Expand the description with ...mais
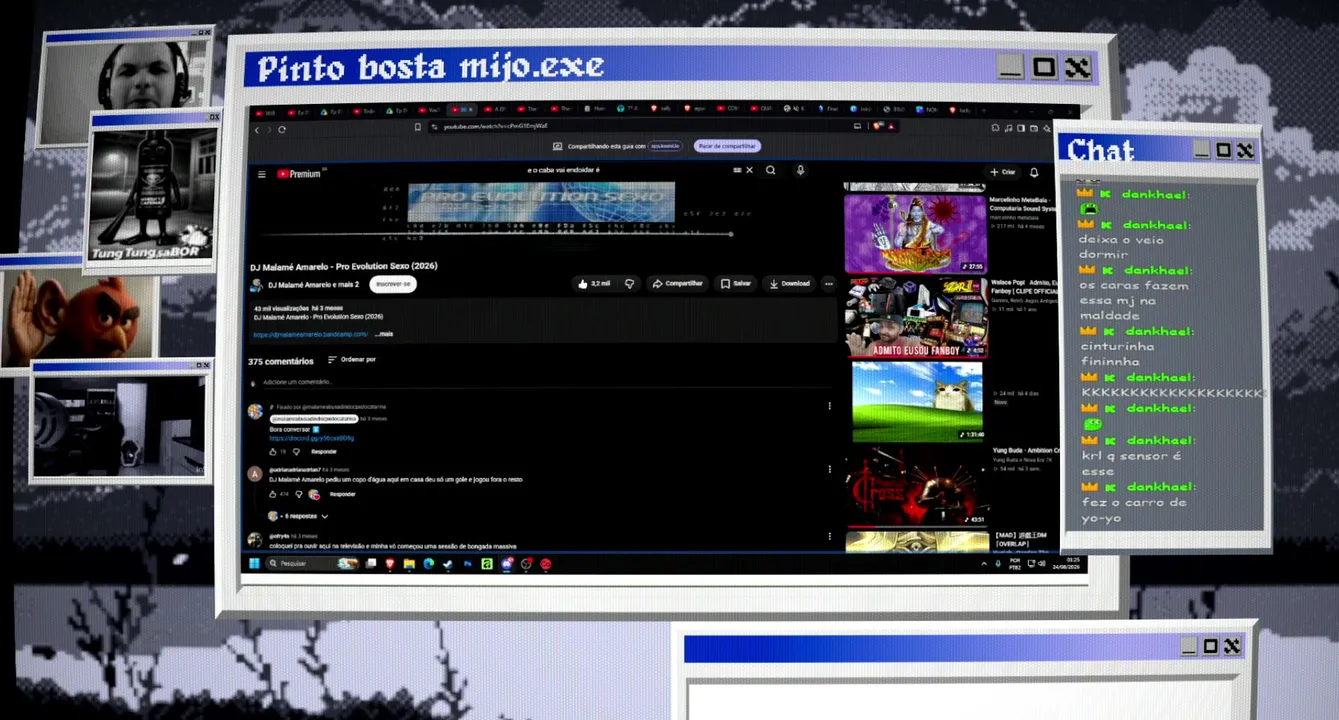The width and height of the screenshot is (1339, 720). click(384, 334)
